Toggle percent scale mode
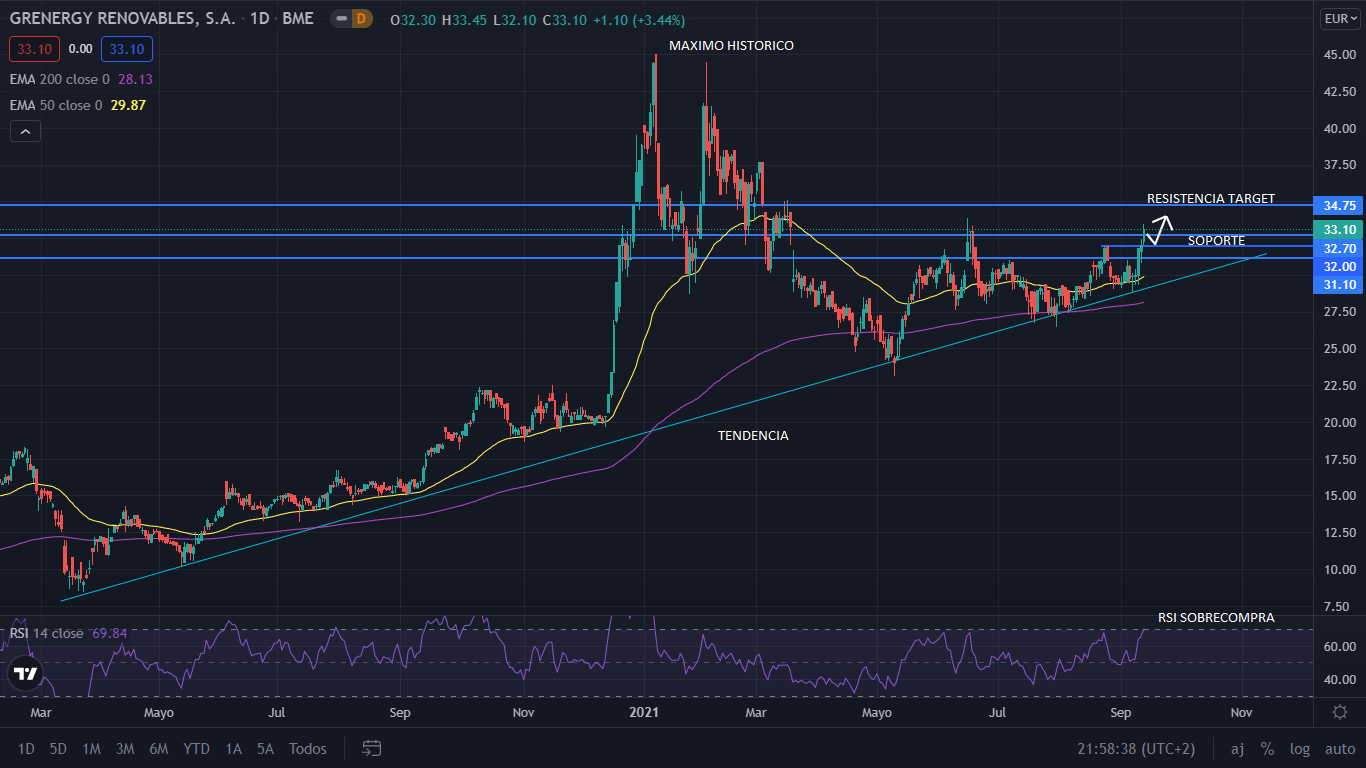Screen dimensions: 1366x768 (1267, 748)
